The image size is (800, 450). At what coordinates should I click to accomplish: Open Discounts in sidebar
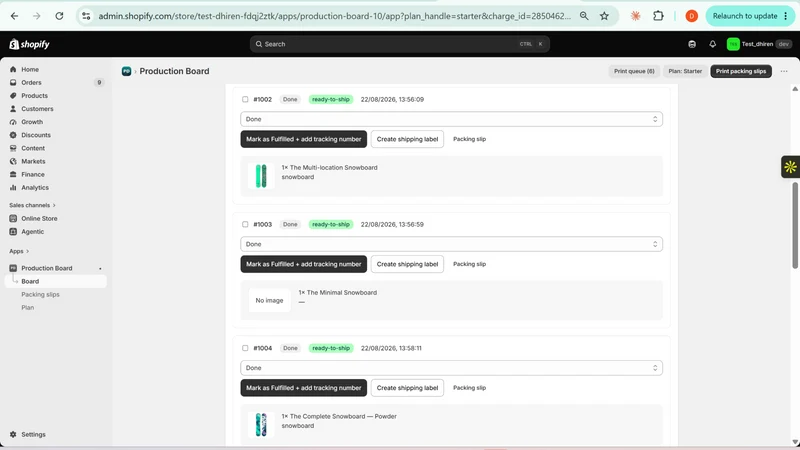pos(36,135)
